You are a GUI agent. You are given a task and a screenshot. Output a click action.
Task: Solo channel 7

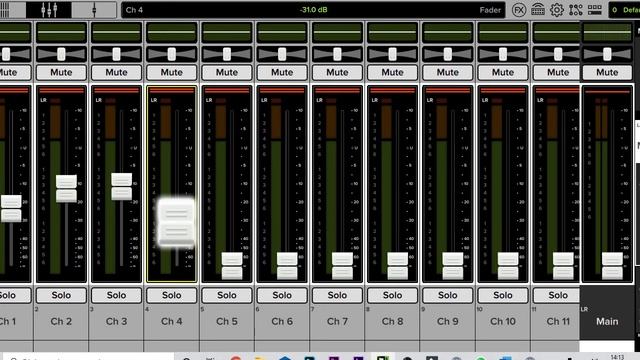coord(337,295)
